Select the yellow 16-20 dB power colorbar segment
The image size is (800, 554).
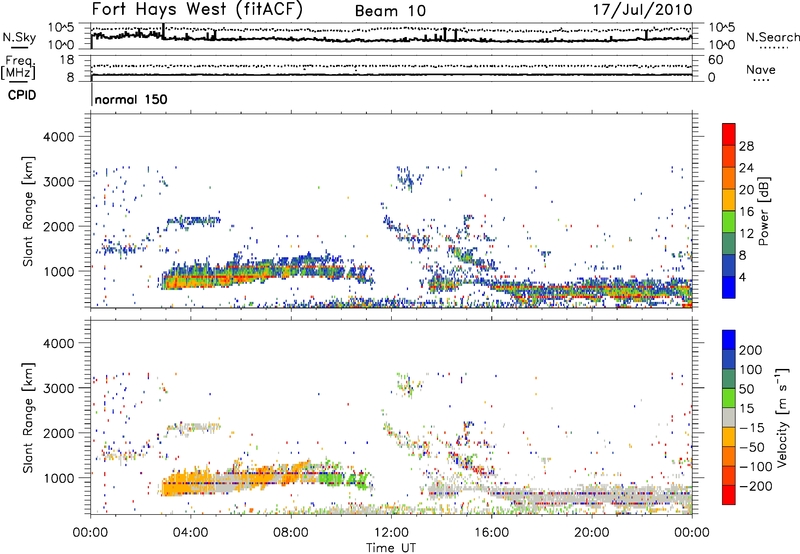pos(729,200)
